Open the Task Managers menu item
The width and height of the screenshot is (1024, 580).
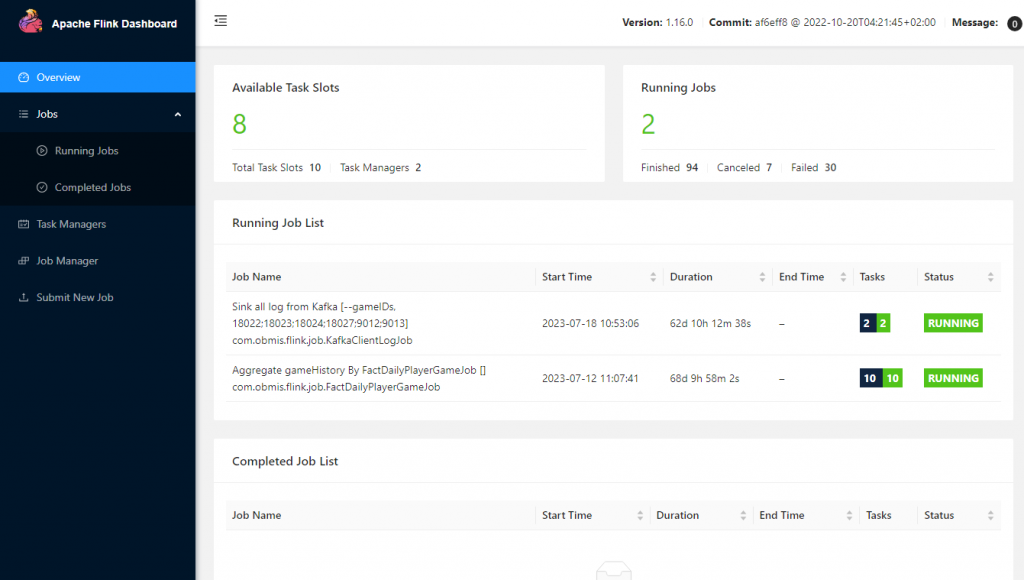click(71, 225)
